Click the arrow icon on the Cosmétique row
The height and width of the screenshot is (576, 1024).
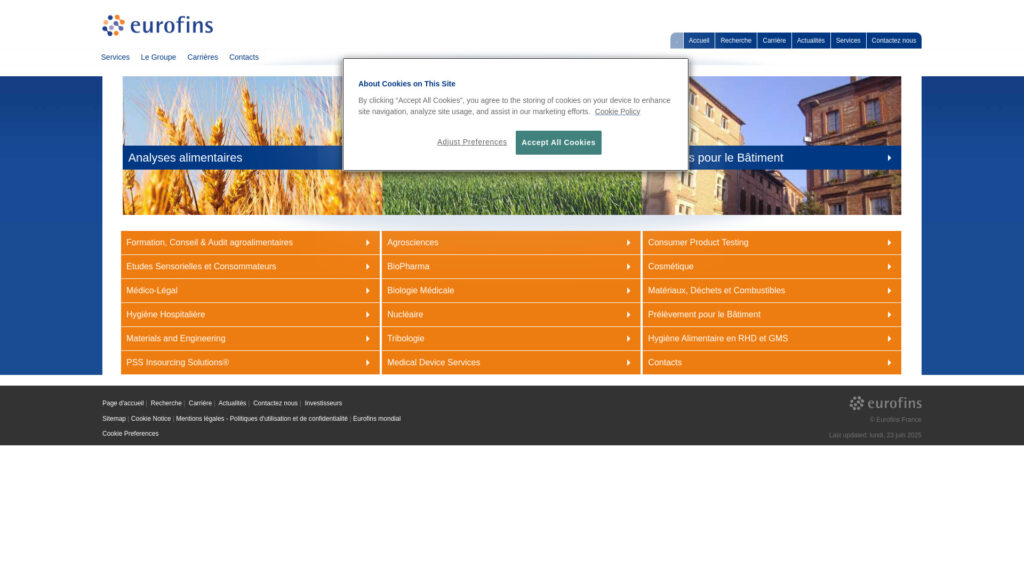[888, 266]
